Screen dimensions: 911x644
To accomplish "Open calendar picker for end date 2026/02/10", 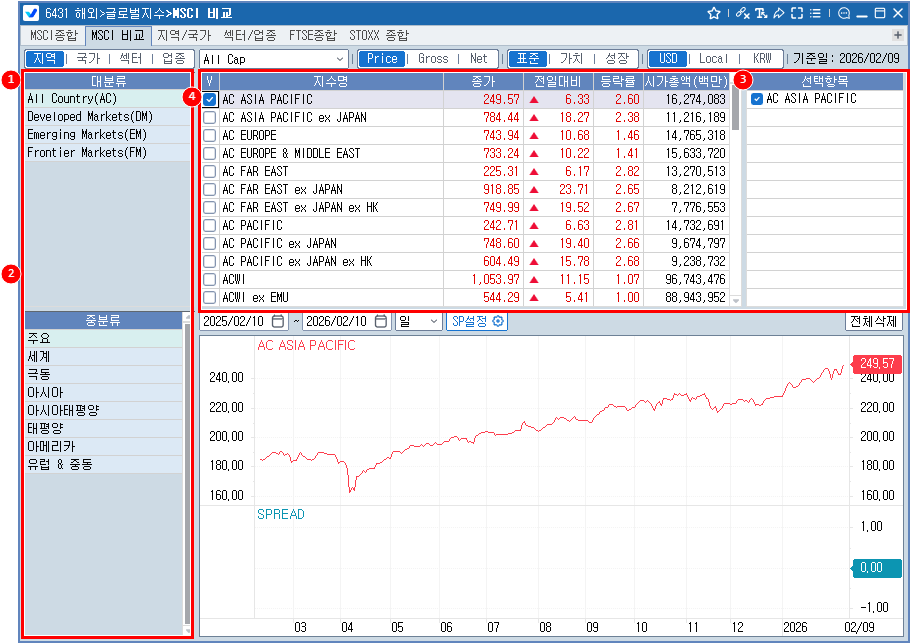I will 381,322.
